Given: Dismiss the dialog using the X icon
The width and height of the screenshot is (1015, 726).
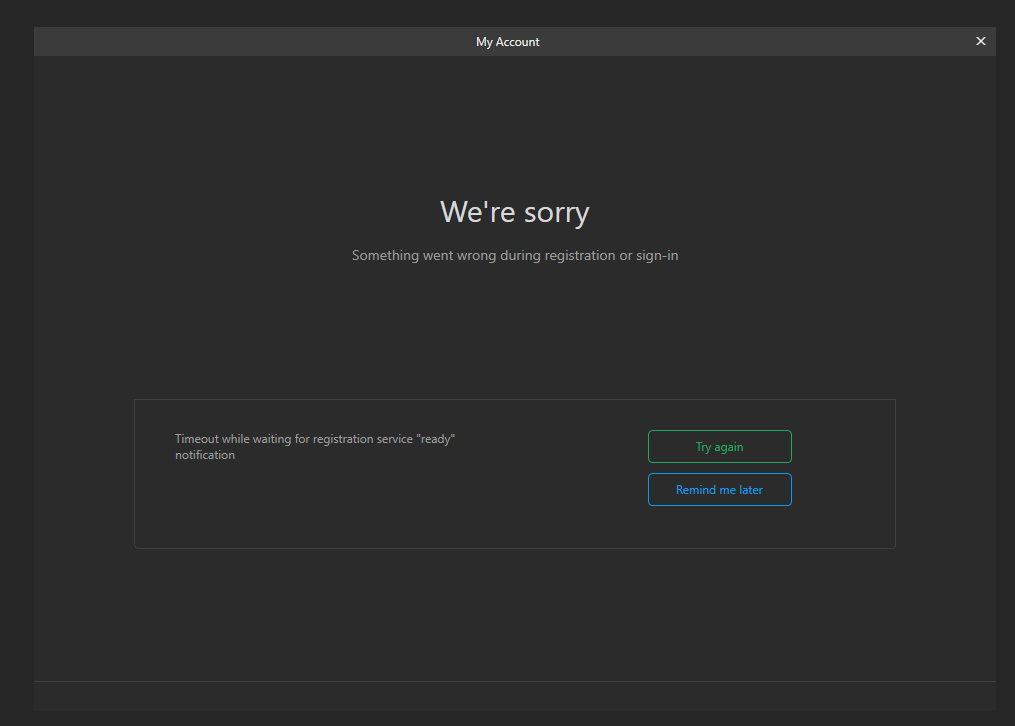Looking at the screenshot, I should (980, 41).
